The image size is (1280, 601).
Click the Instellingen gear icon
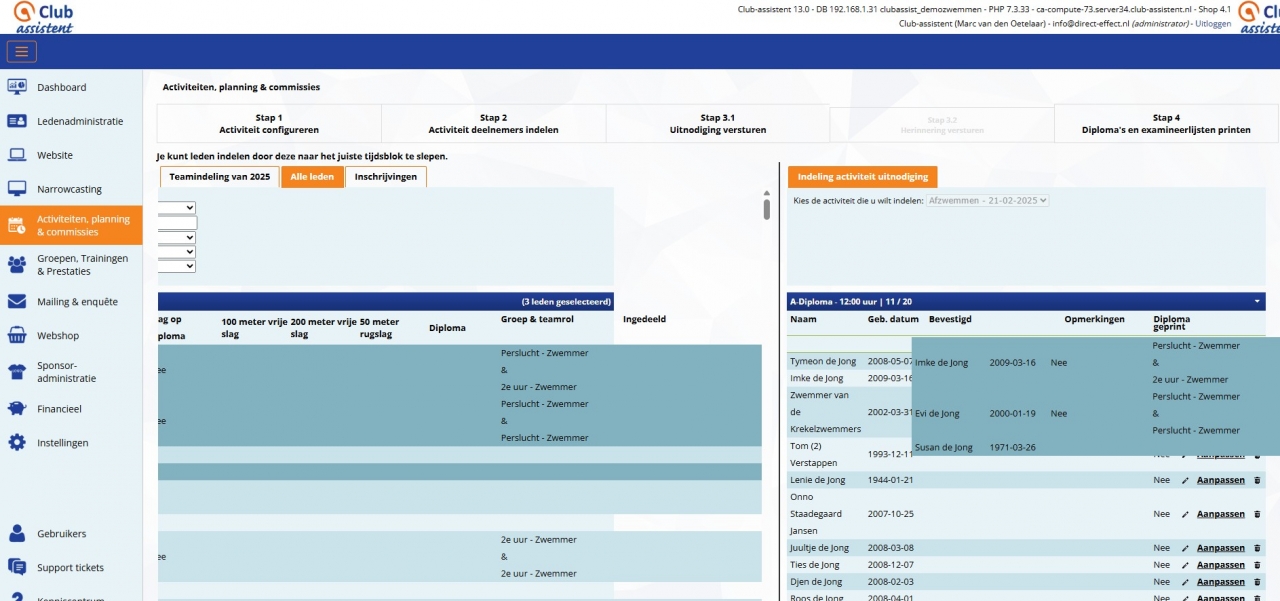point(17,443)
